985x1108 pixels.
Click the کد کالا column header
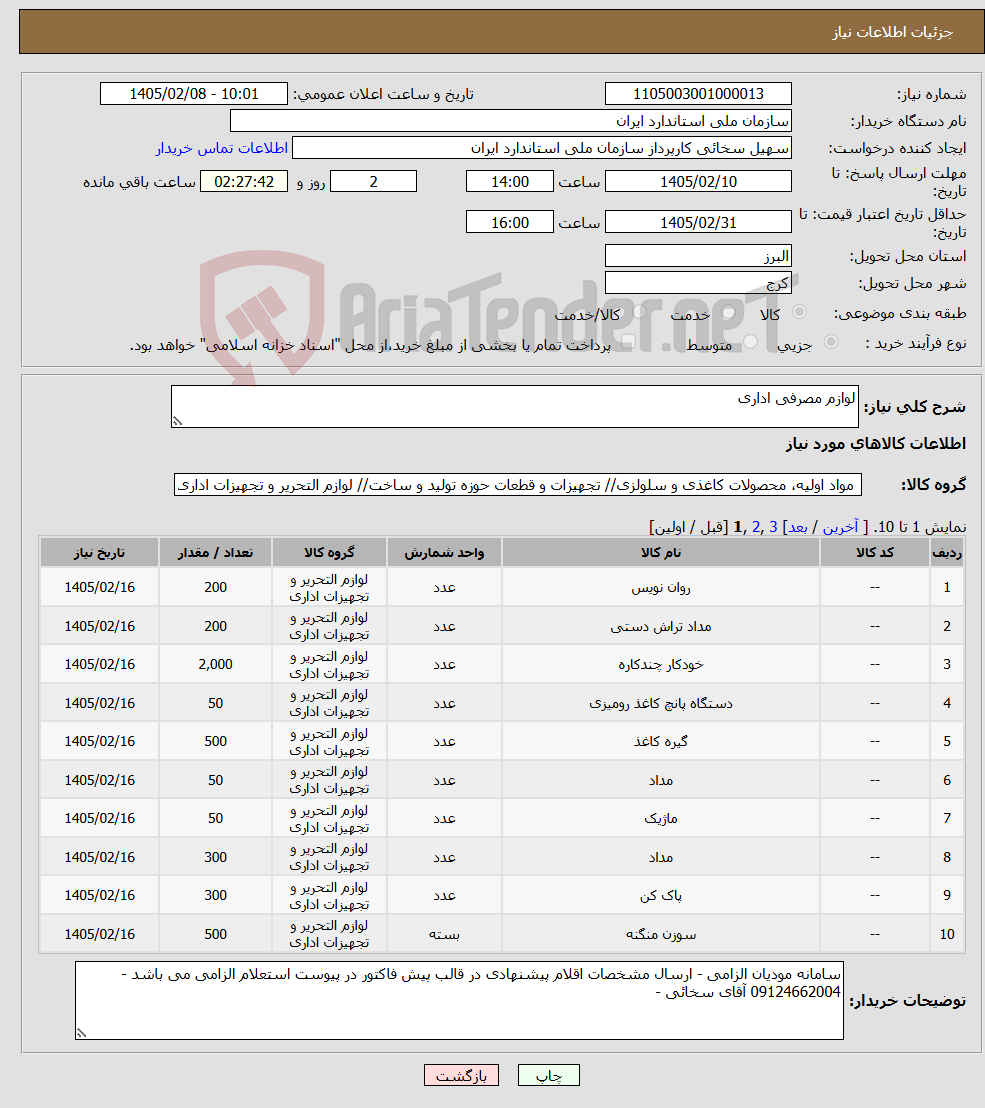tap(875, 553)
